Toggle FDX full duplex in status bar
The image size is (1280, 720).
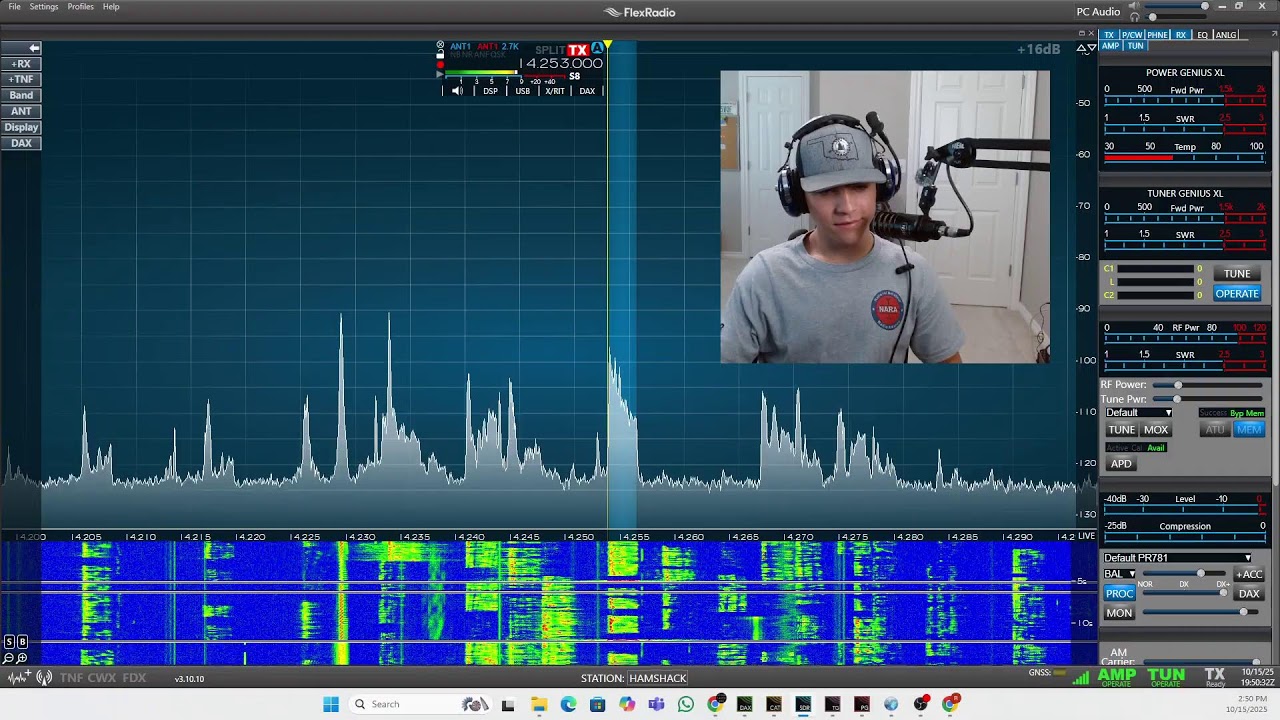(134, 678)
